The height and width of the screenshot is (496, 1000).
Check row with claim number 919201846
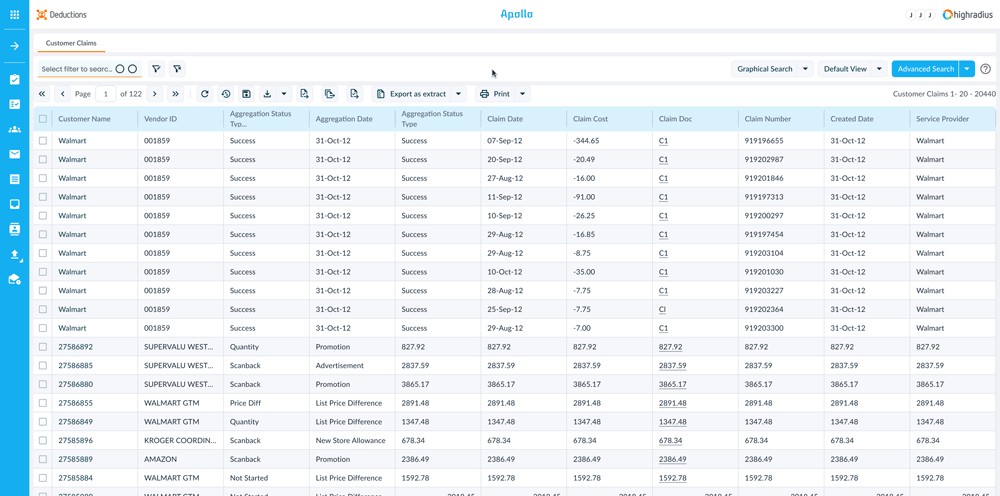(x=43, y=178)
